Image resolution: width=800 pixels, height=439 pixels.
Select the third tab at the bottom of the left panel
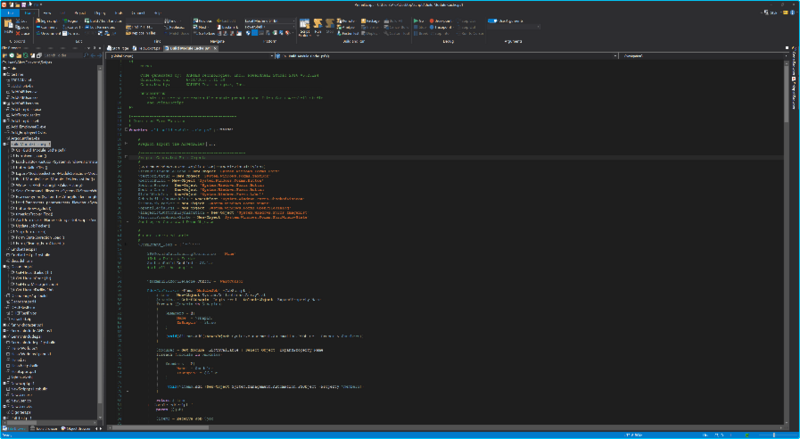point(76,429)
